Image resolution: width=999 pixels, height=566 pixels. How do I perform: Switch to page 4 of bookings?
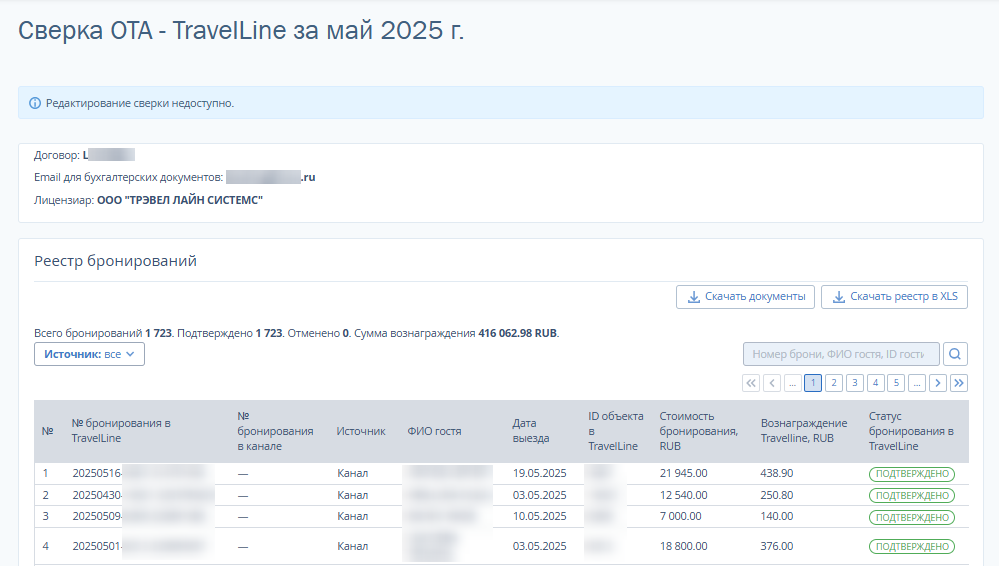[x=875, y=383]
